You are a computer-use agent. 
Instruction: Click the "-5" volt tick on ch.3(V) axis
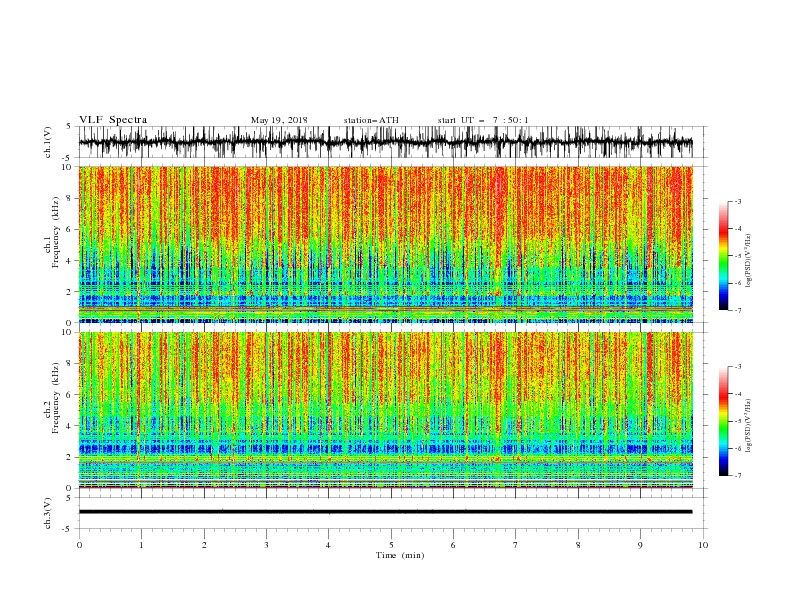[x=68, y=529]
